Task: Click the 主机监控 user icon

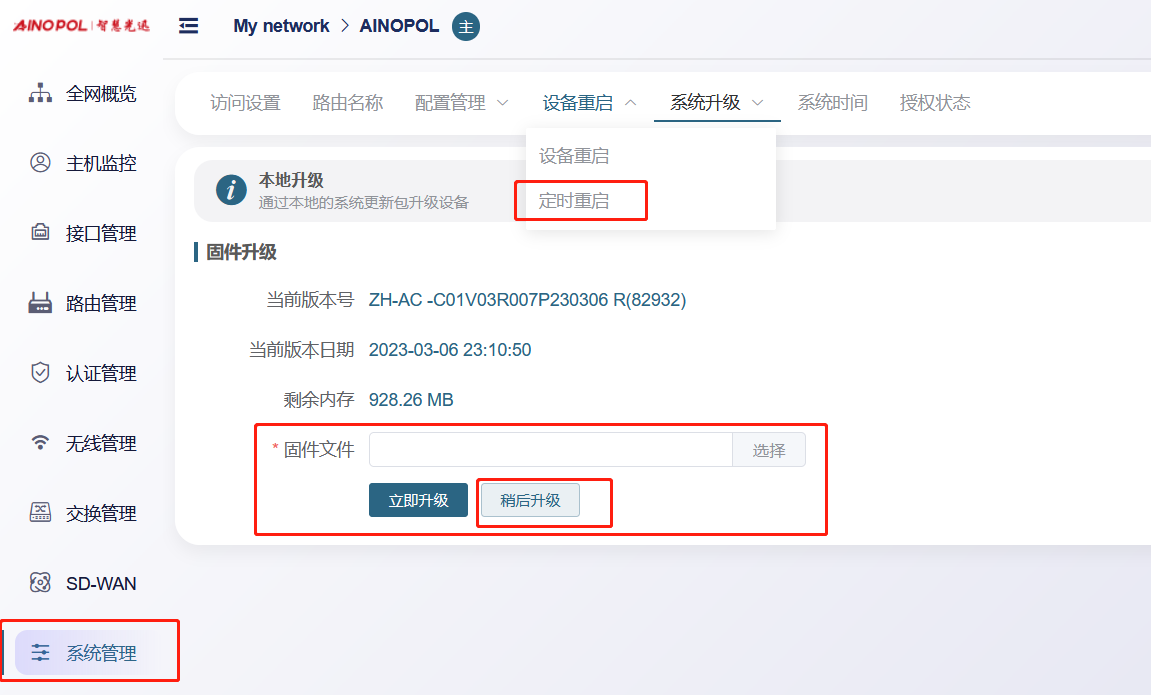Action: pos(40,163)
